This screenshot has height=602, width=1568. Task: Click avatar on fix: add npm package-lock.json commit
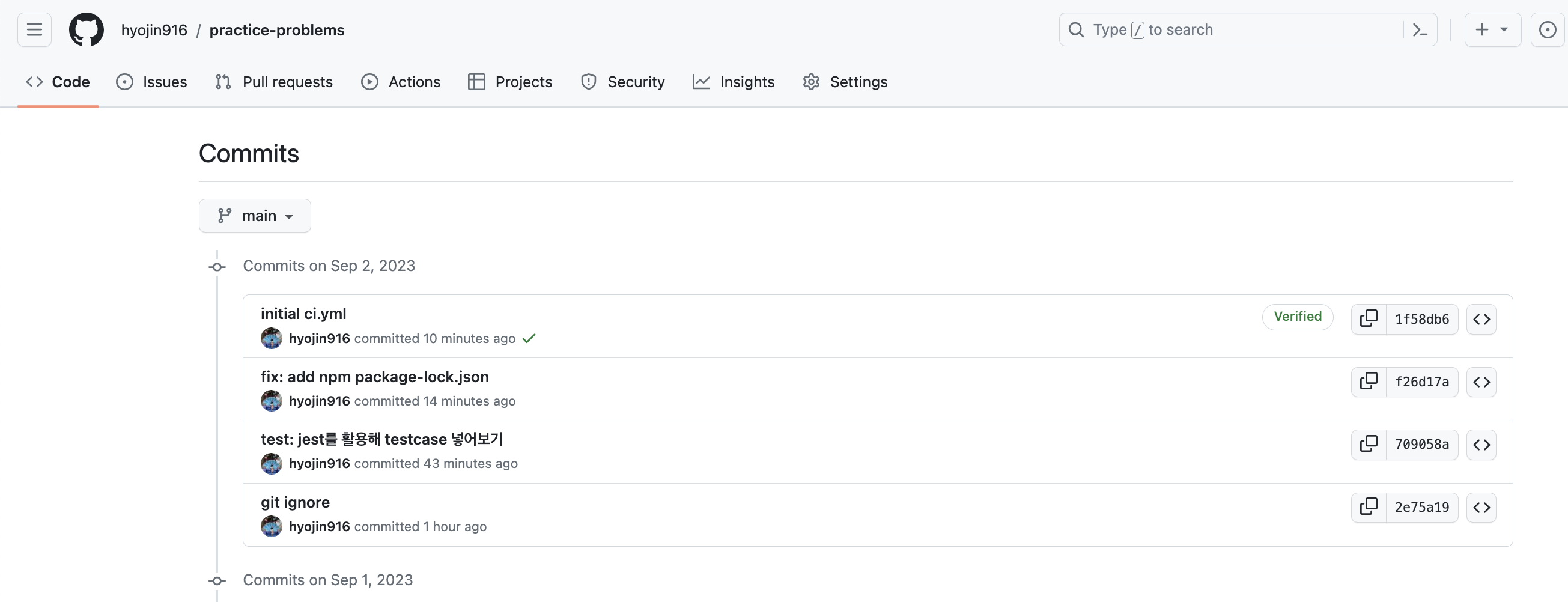[x=272, y=401]
